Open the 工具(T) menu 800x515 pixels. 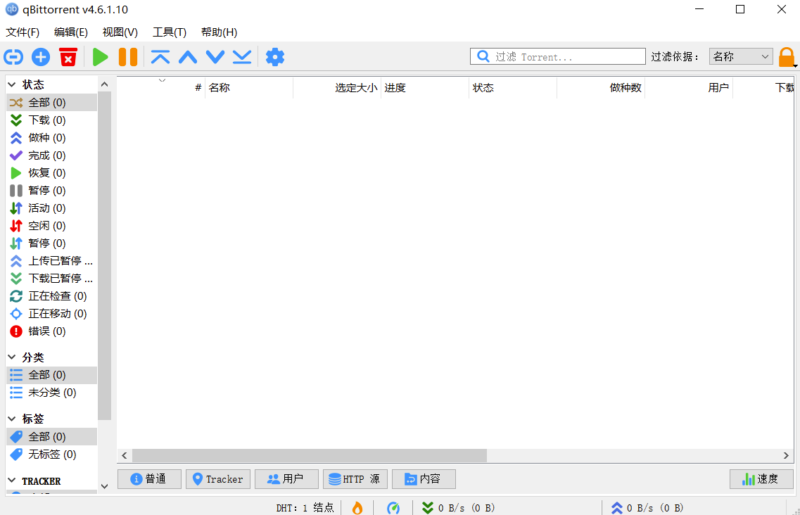point(169,32)
